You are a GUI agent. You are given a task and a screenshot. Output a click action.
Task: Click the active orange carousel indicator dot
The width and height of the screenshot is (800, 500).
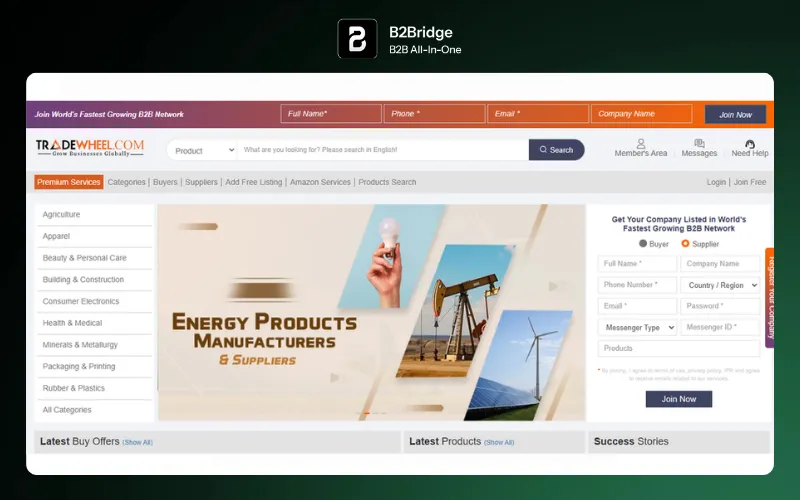(367, 413)
